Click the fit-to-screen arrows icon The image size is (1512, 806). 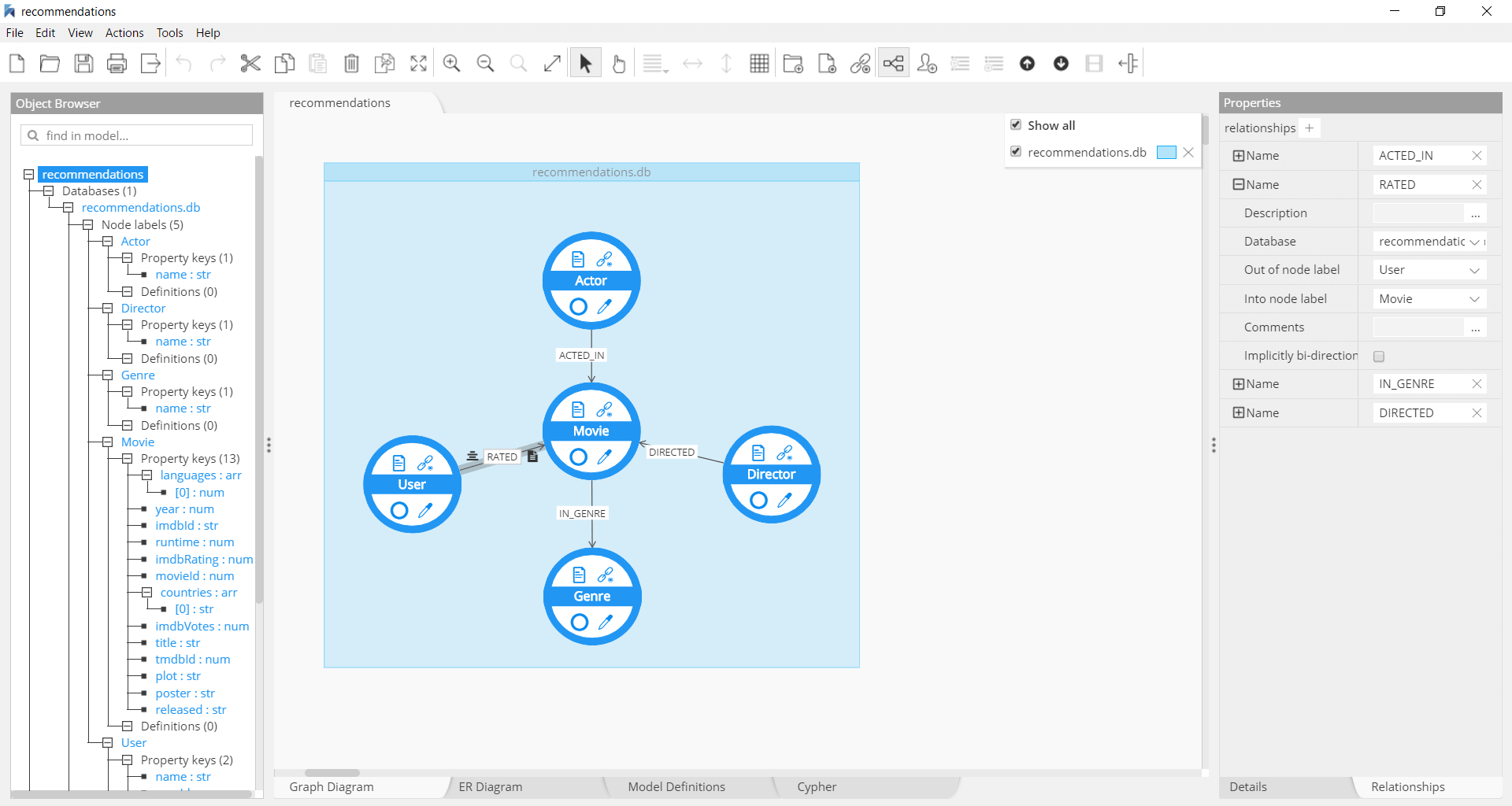click(x=418, y=64)
